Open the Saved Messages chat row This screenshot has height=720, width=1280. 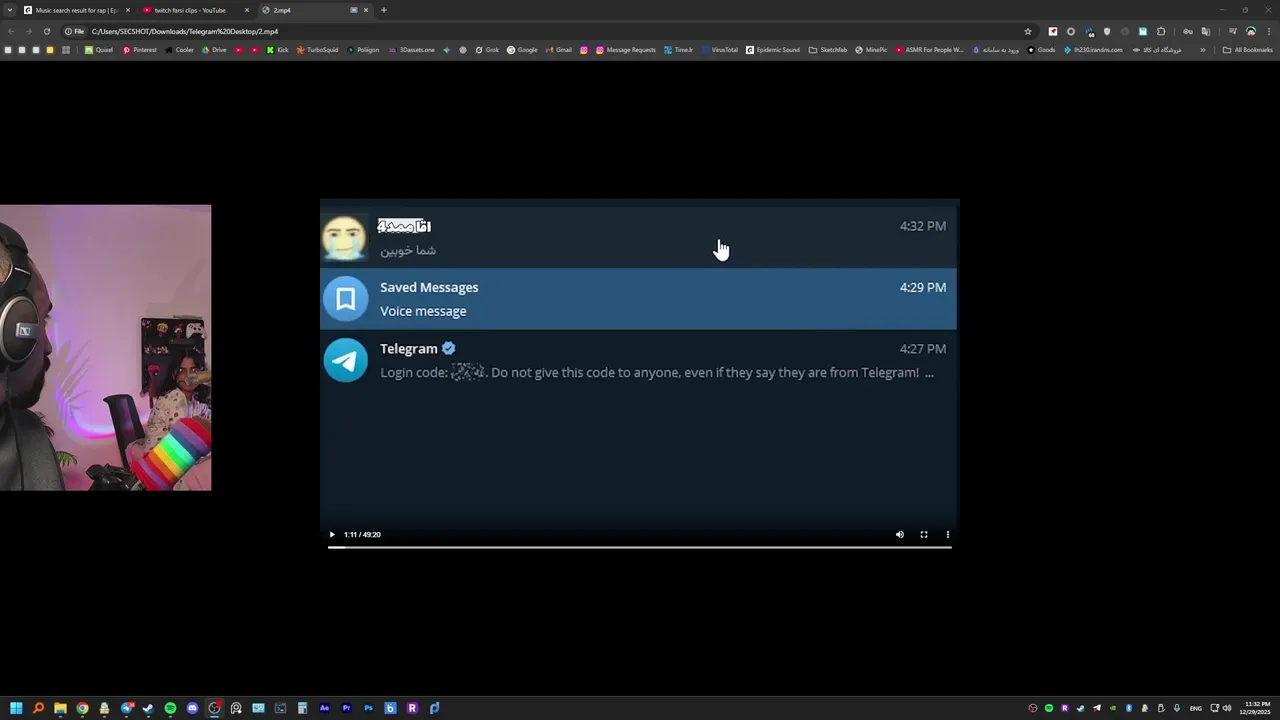tap(638, 299)
